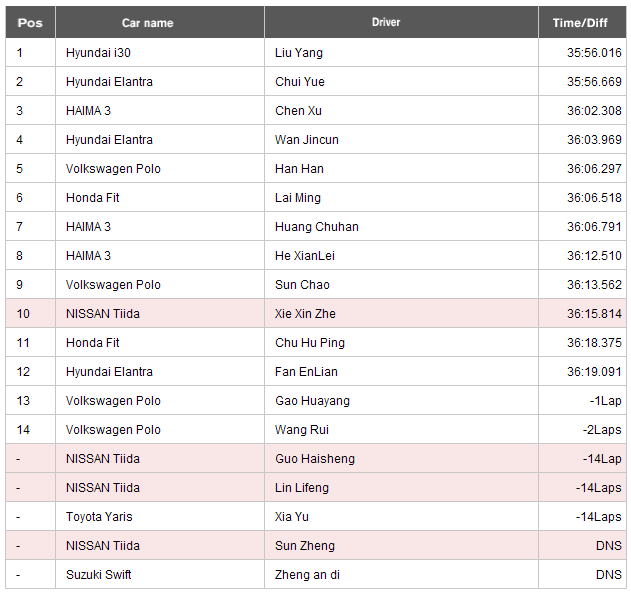Select Chen Xu's time 36:02.308
This screenshot has width=631, height=593.
pyautogui.click(x=594, y=111)
